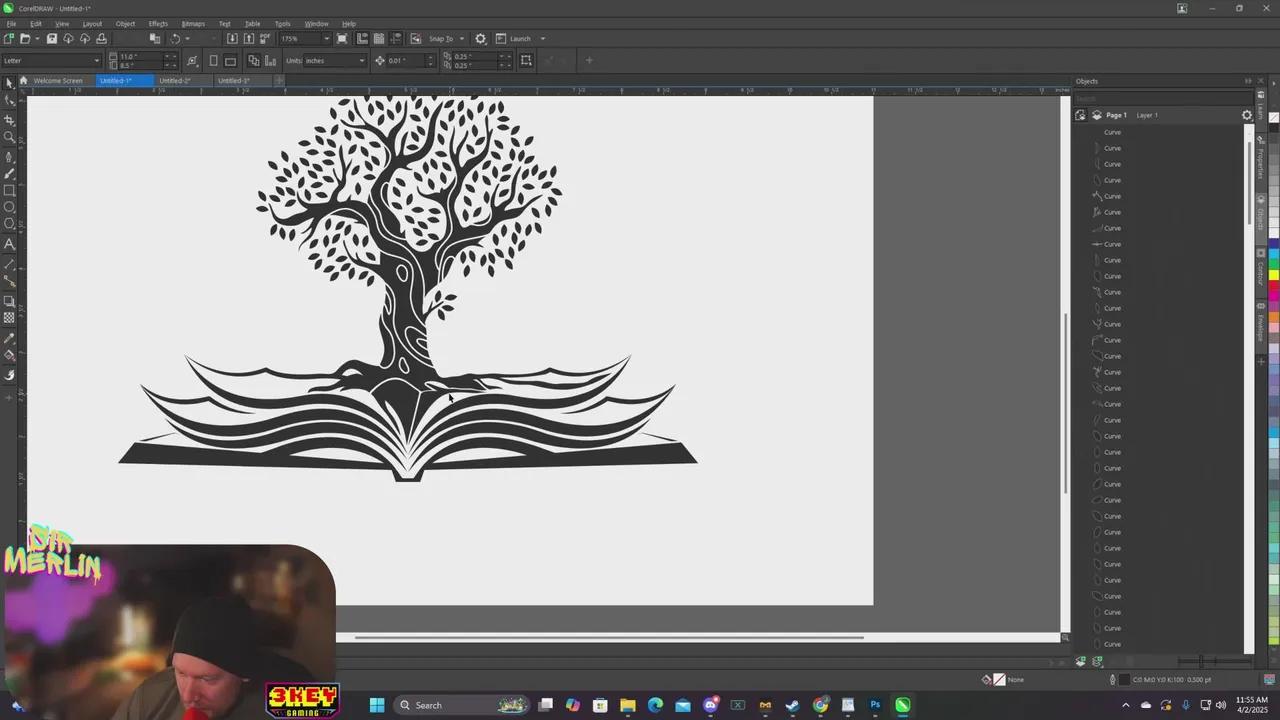The height and width of the screenshot is (720, 1280).
Task: Open the Bitmaps menu
Action: pyautogui.click(x=193, y=24)
